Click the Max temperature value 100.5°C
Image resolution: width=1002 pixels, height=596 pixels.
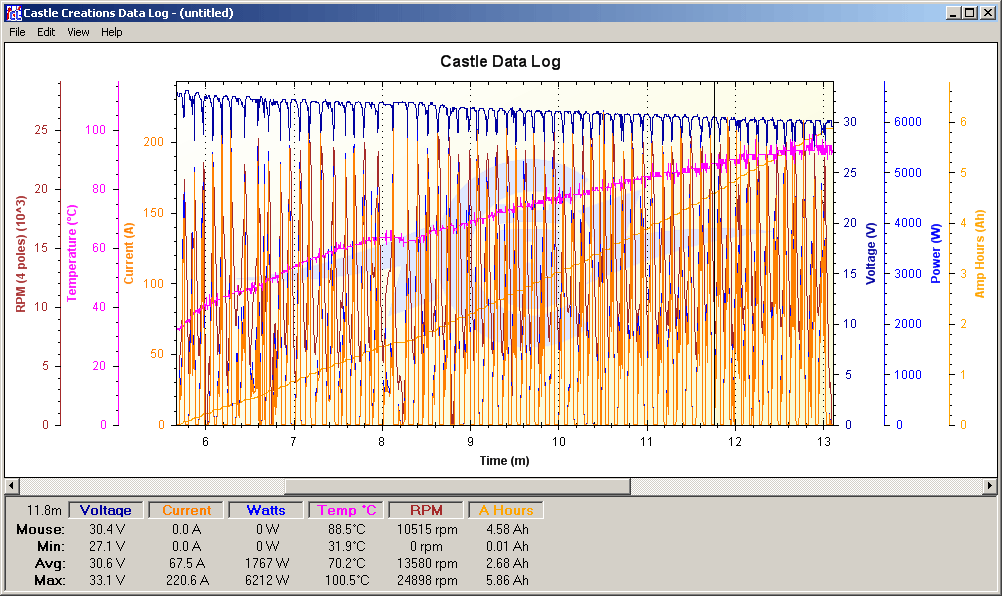347,581
